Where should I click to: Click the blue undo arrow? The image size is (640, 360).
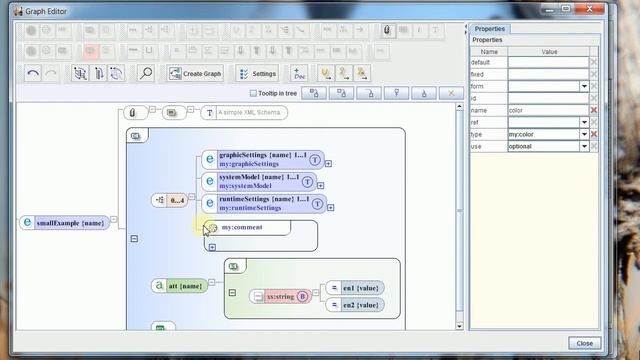coord(33,73)
